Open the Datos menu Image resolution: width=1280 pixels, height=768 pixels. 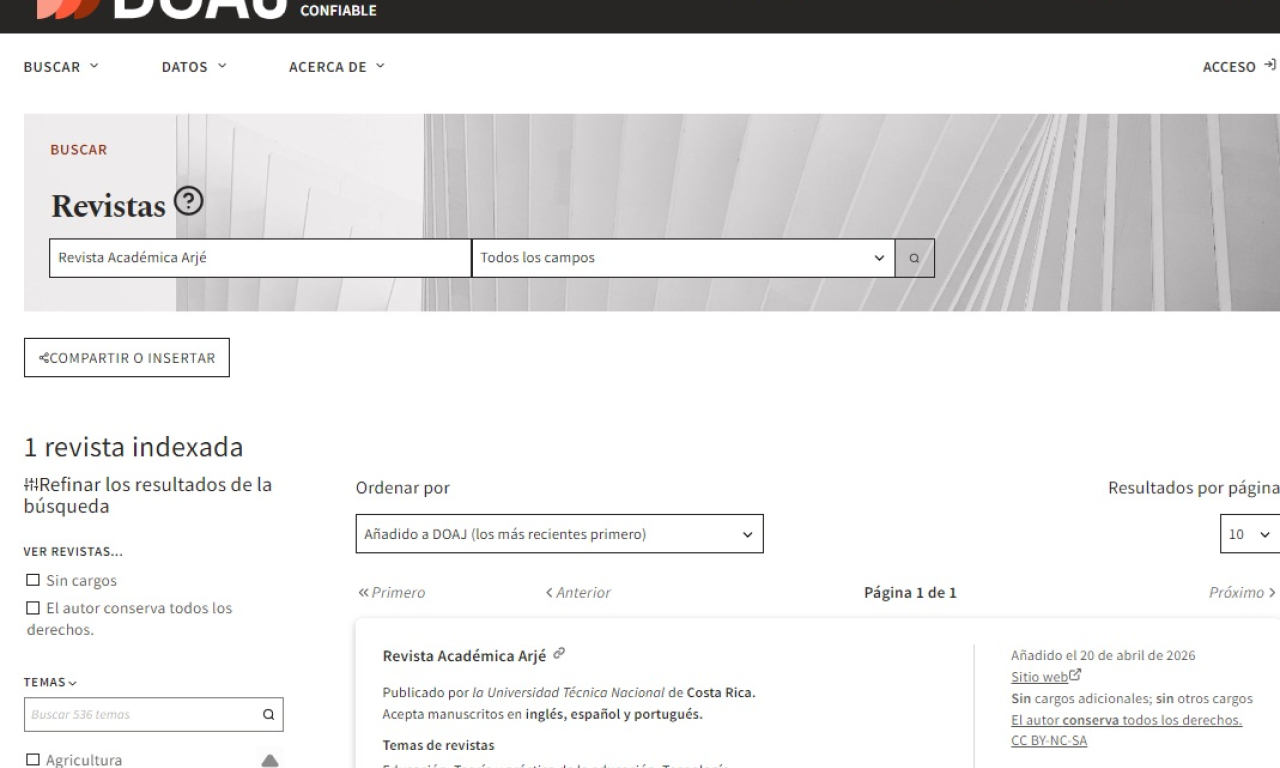point(194,67)
